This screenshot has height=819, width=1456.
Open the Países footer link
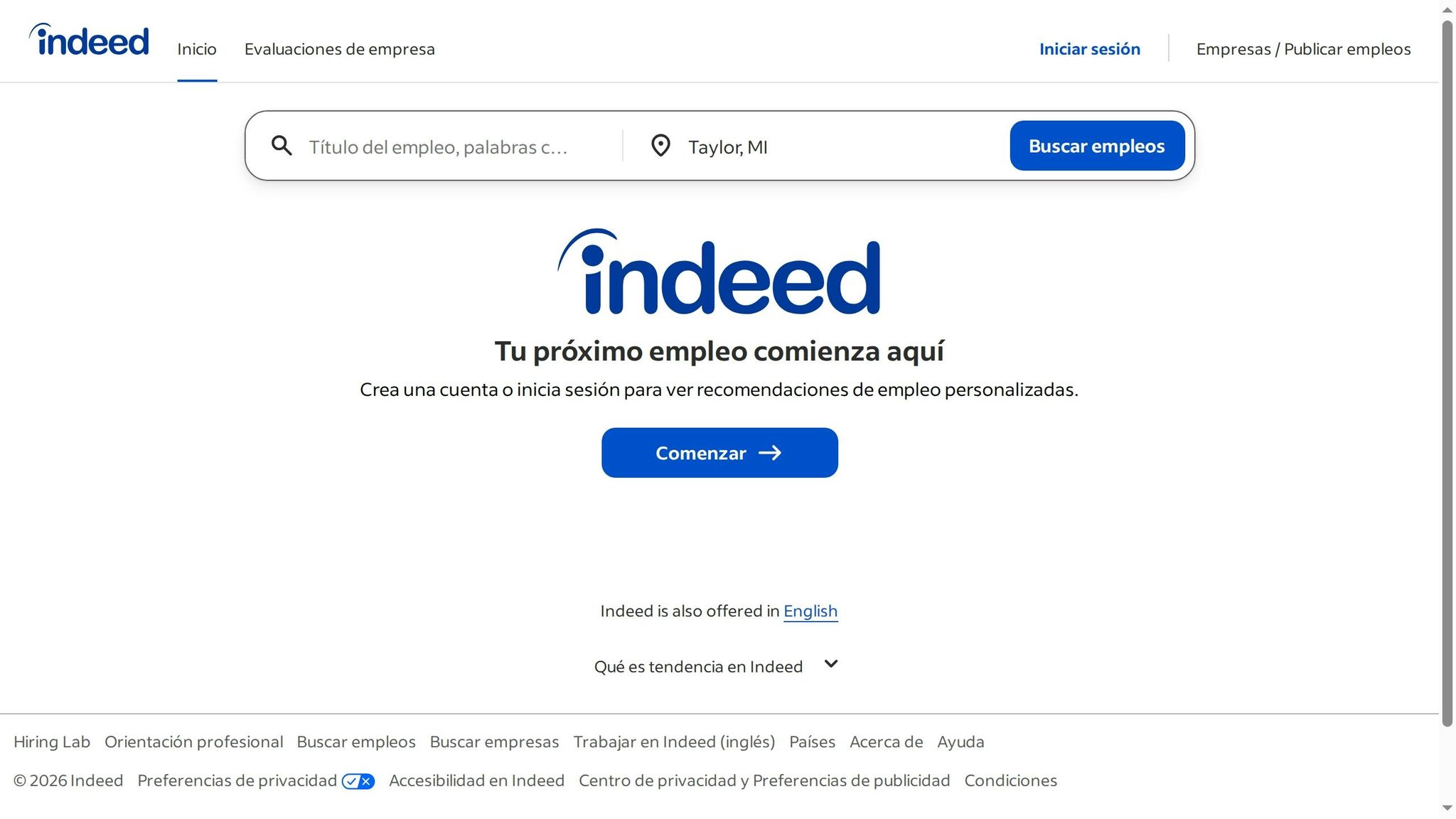tap(812, 742)
